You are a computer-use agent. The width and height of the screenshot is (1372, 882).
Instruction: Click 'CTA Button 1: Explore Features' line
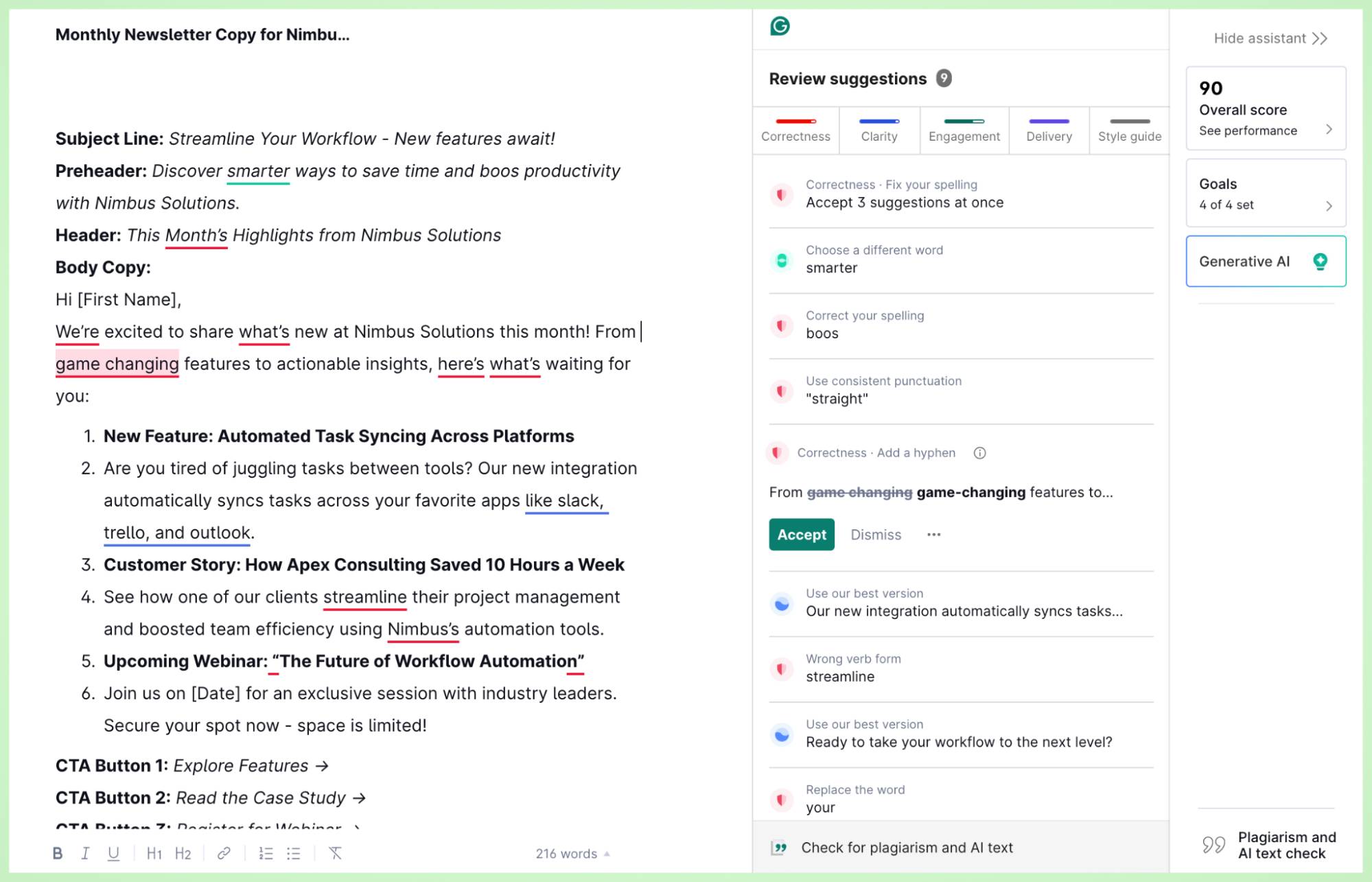(x=192, y=766)
